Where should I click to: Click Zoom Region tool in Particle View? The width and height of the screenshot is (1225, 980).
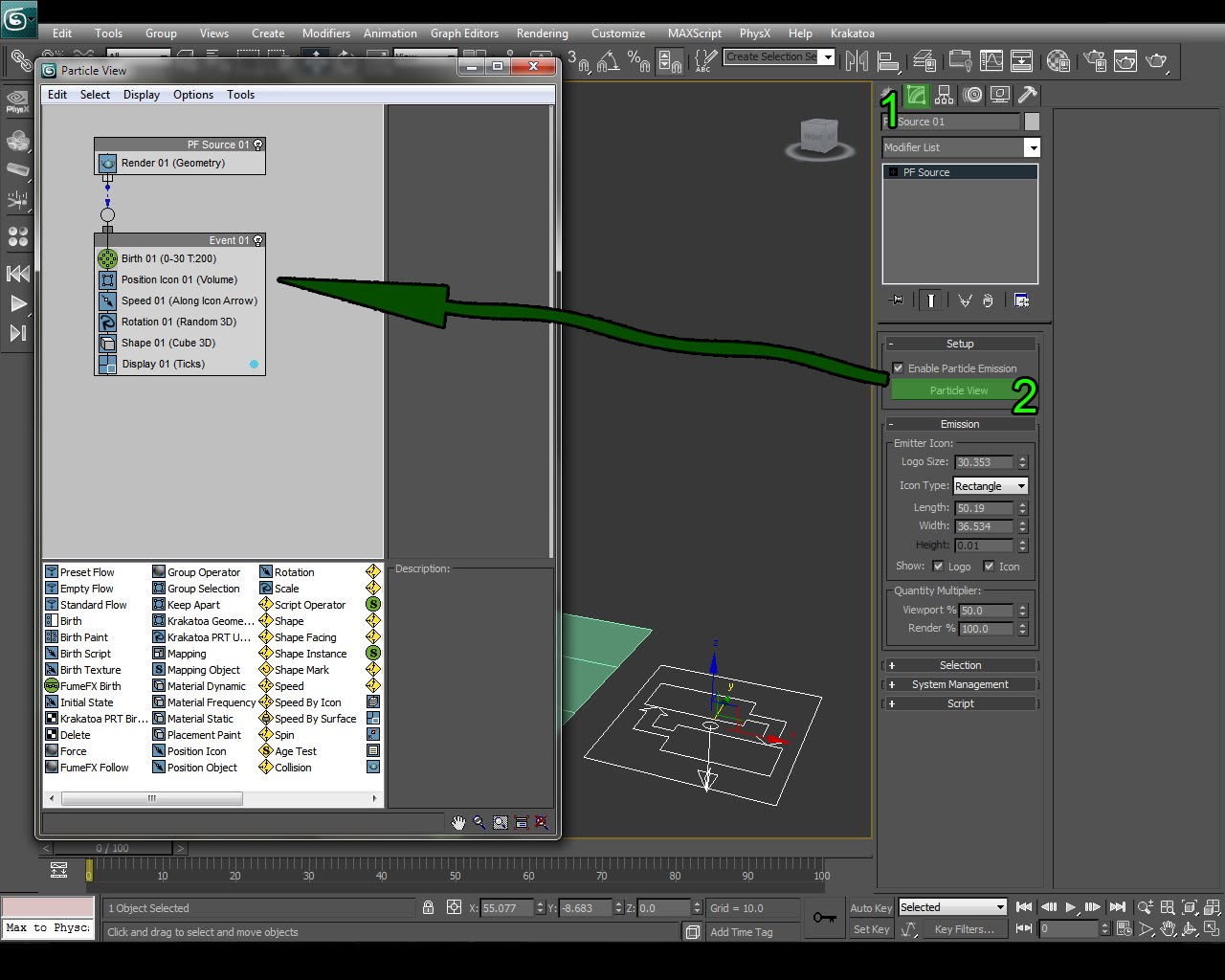(501, 822)
